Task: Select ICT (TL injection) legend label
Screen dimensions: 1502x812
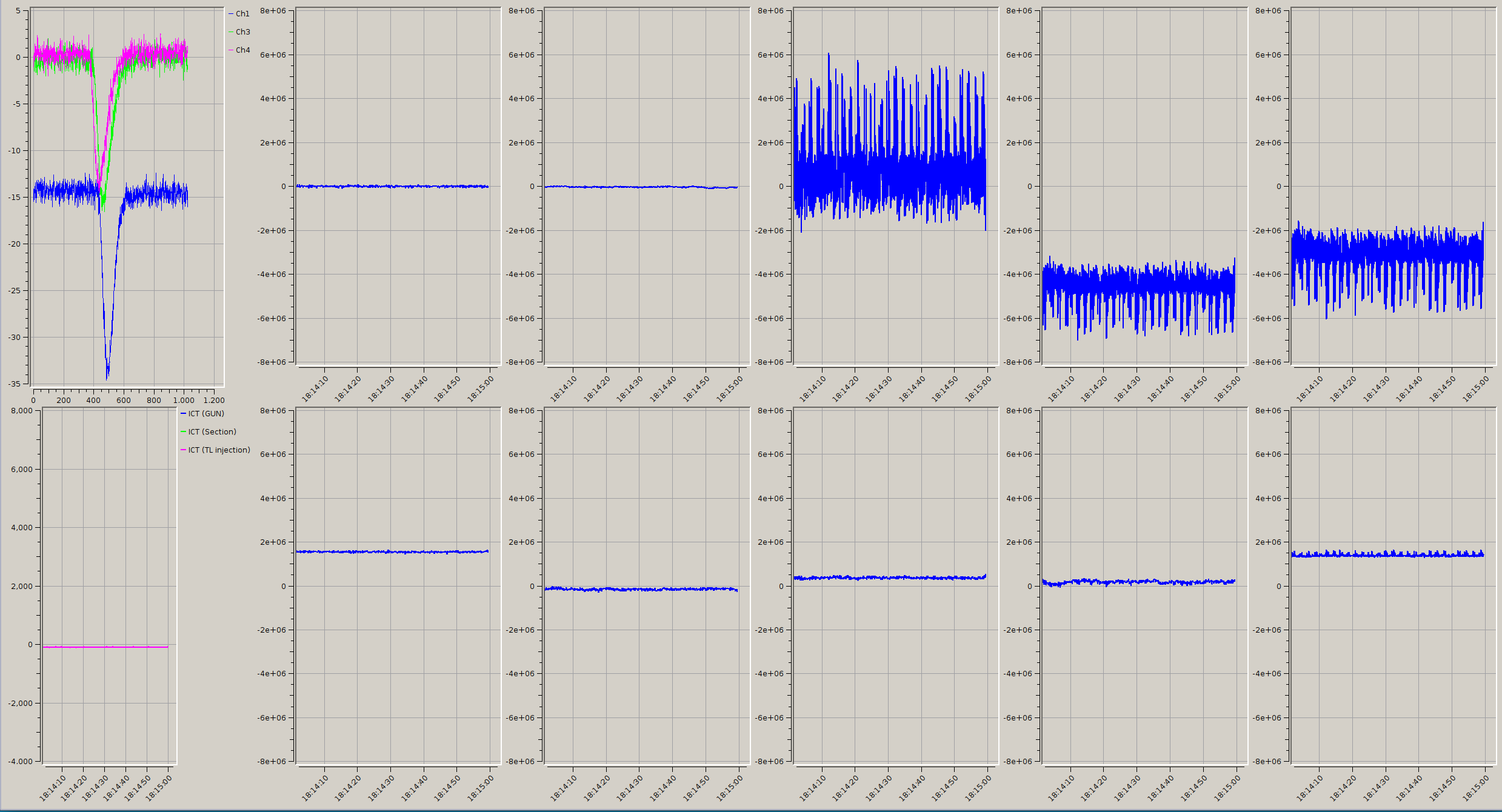Action: [x=219, y=450]
